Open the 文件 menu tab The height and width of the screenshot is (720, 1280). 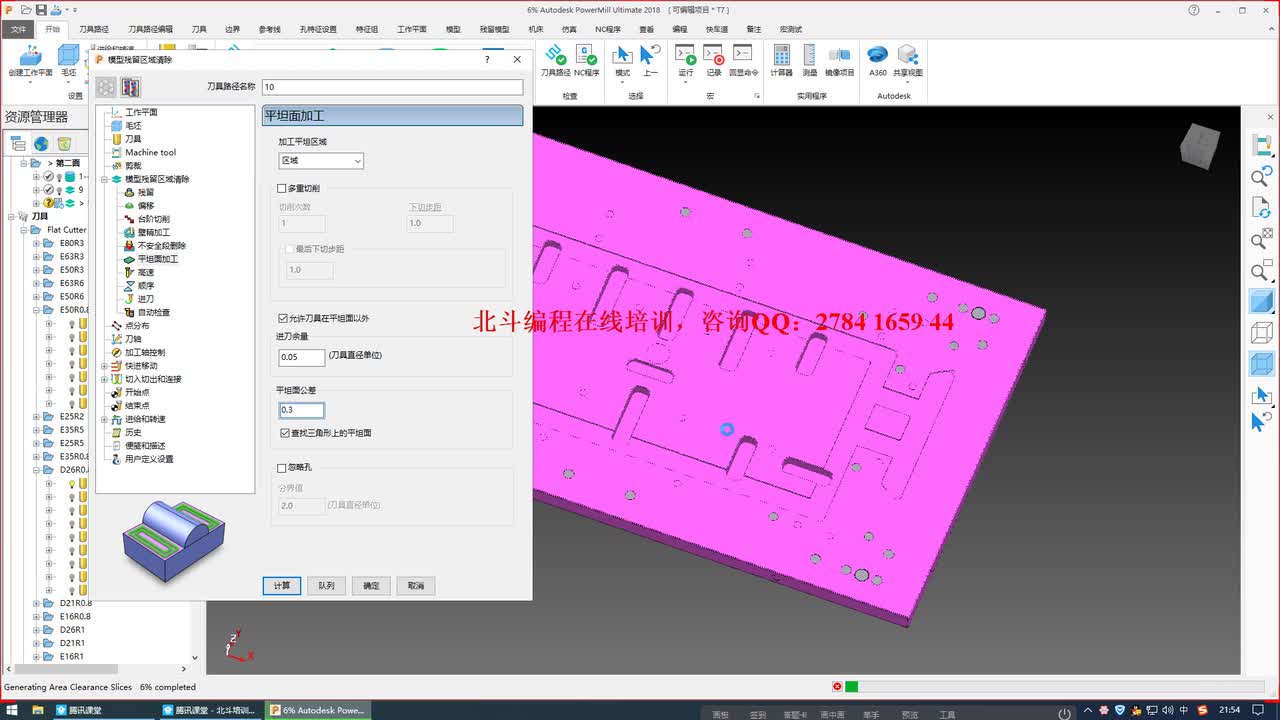(18, 29)
